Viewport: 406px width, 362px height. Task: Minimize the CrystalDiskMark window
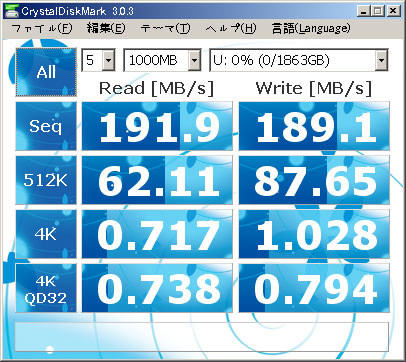coord(363,11)
